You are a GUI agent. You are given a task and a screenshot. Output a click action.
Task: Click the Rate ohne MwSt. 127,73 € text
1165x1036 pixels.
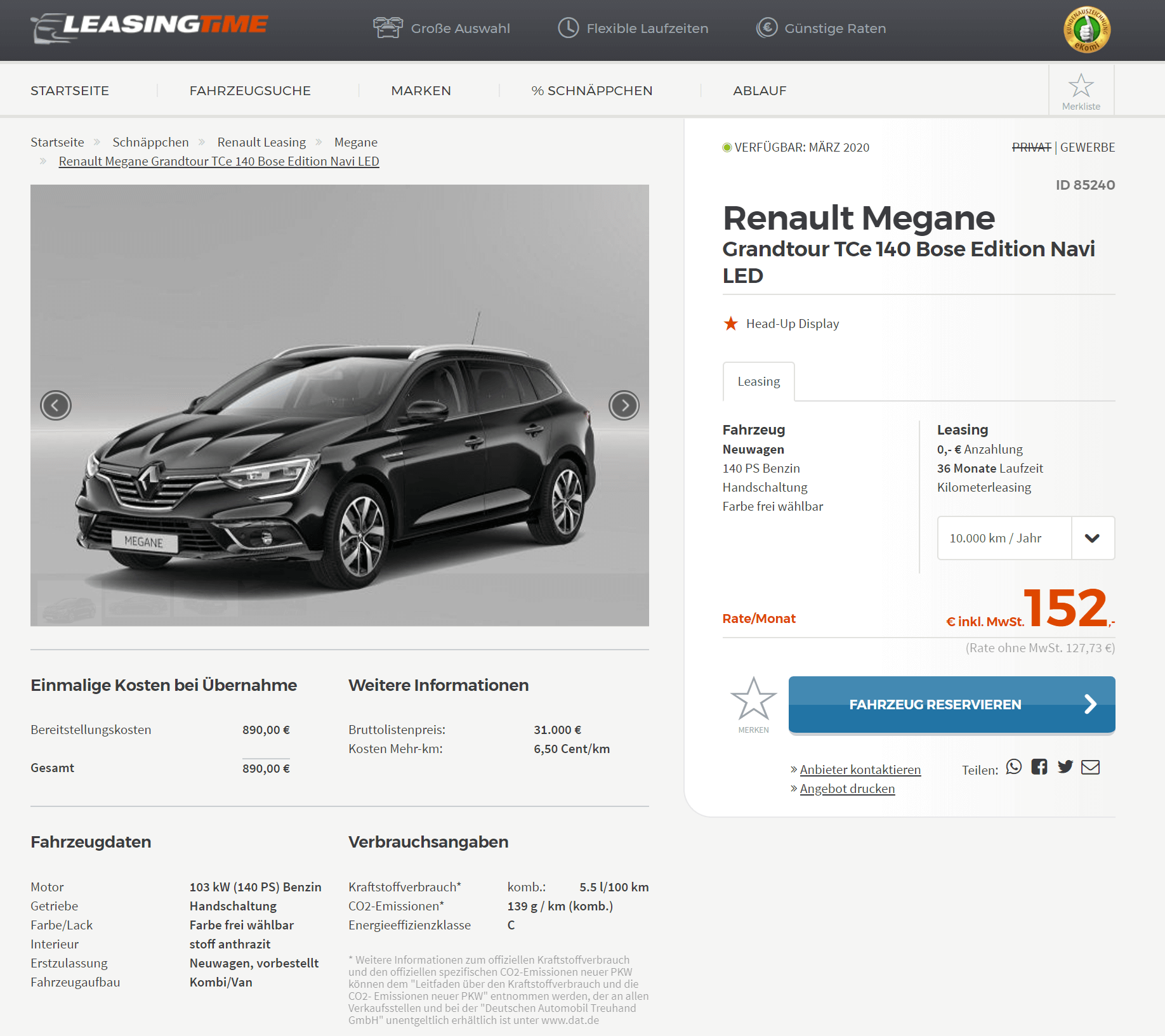(x=1040, y=648)
